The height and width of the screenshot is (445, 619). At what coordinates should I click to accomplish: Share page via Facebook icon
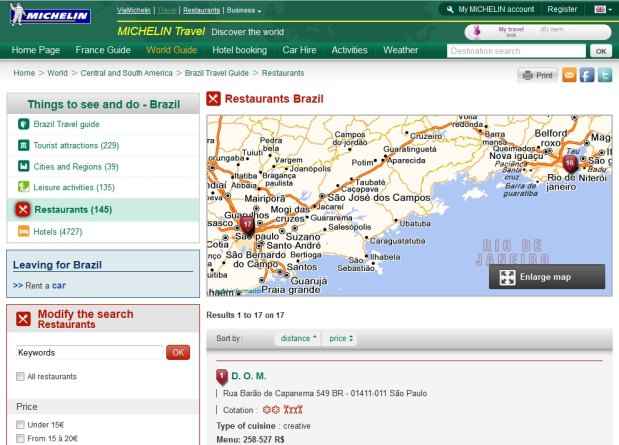pyautogui.click(x=587, y=75)
